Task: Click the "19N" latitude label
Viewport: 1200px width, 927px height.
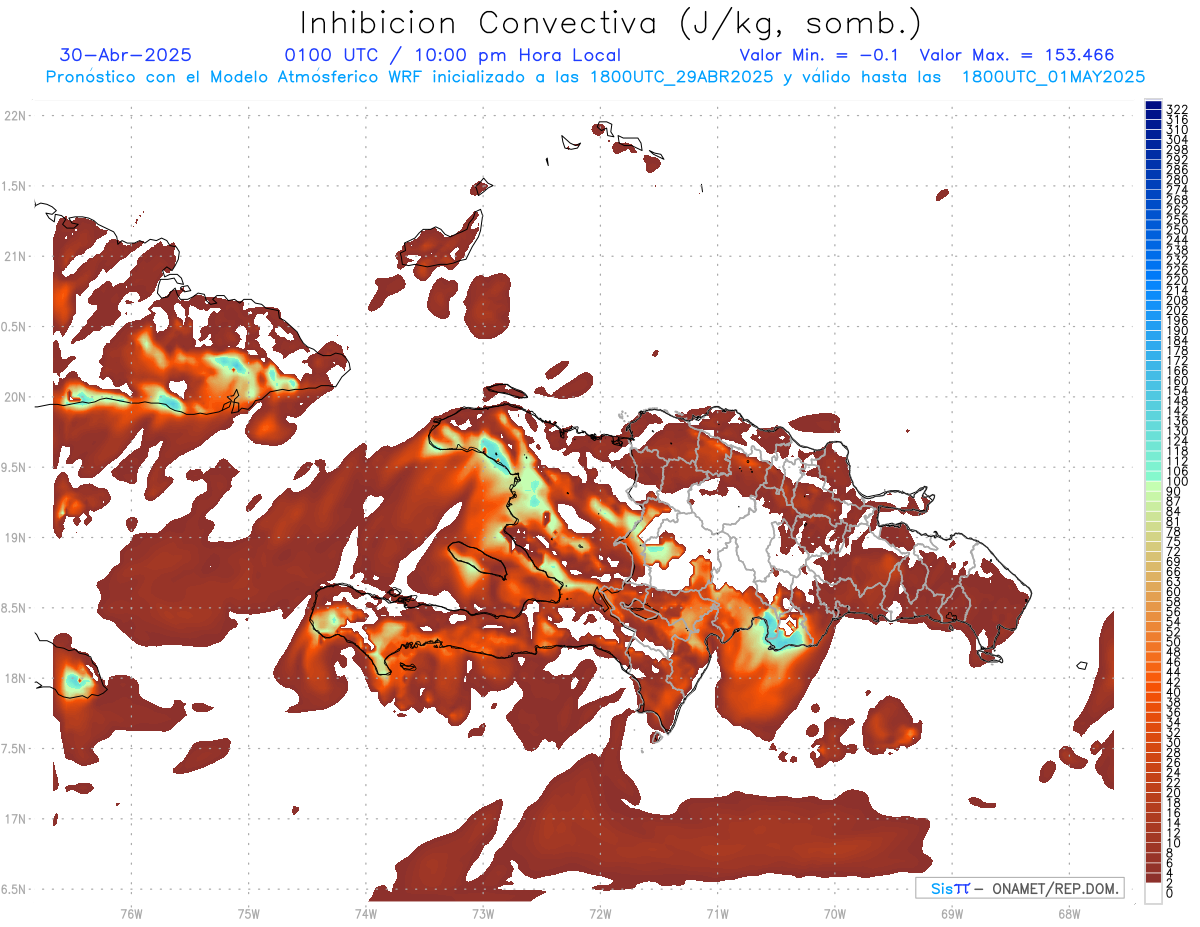Action: pyautogui.click(x=15, y=538)
